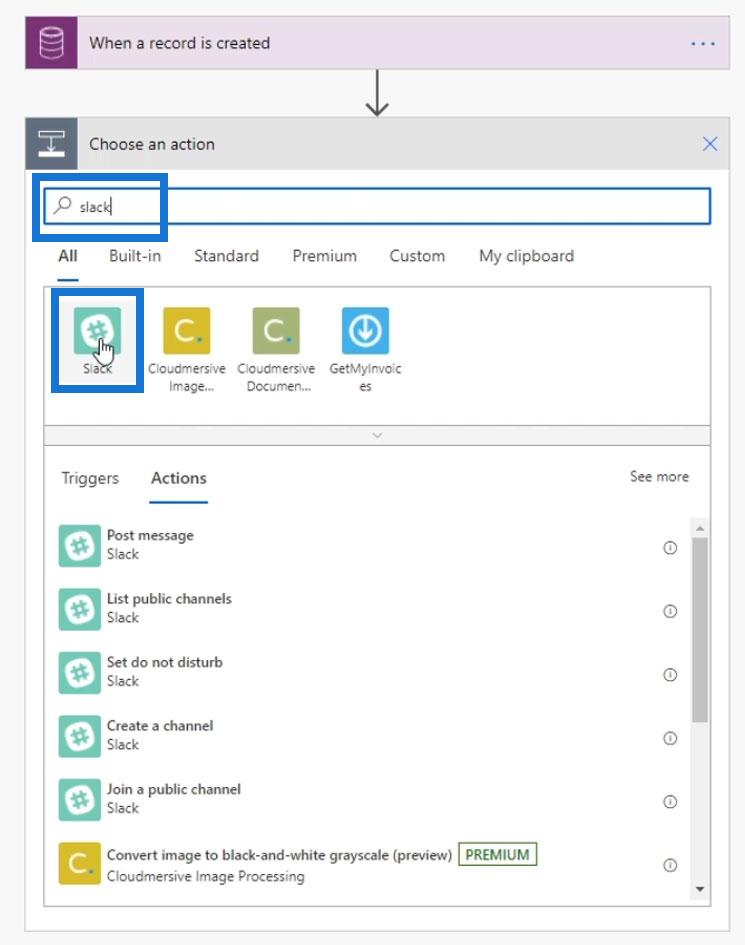Select the GetMyInvoices connector icon
Image resolution: width=745 pixels, height=945 pixels.
click(365, 330)
